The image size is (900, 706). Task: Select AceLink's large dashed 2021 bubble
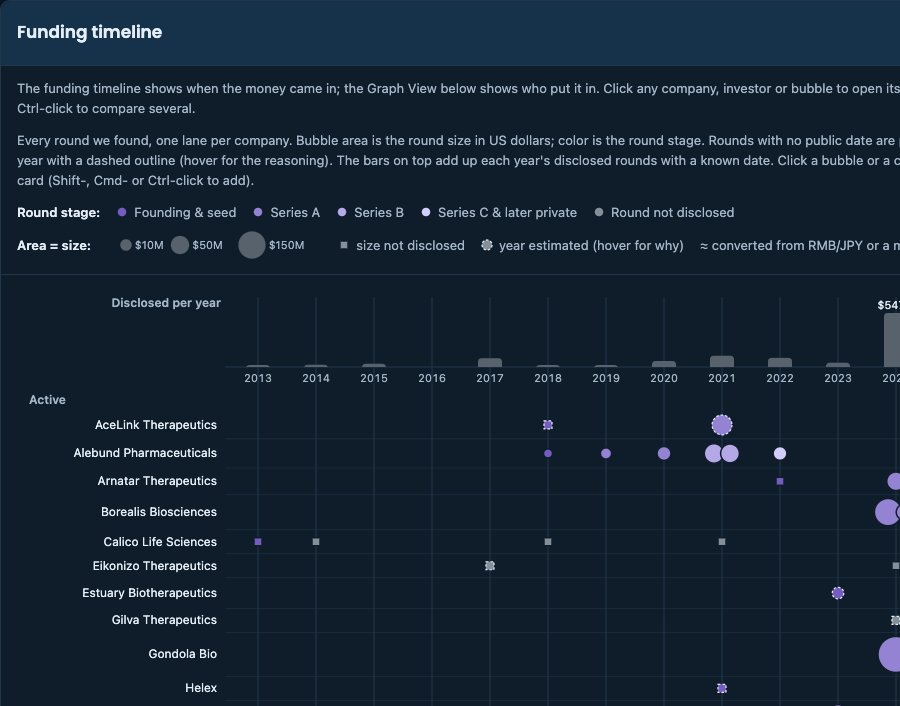721,425
